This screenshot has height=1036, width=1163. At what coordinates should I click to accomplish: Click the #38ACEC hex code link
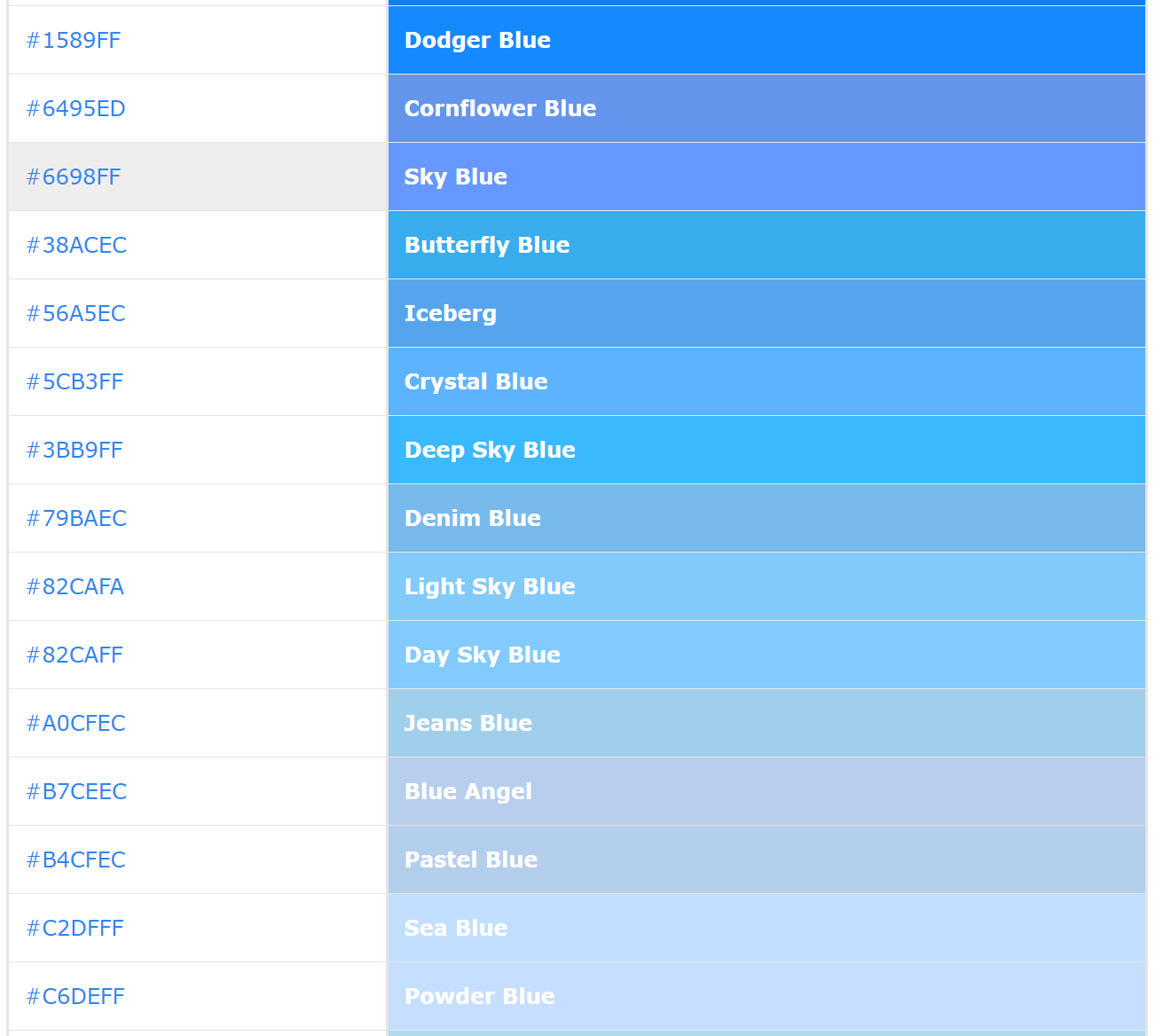(x=76, y=245)
